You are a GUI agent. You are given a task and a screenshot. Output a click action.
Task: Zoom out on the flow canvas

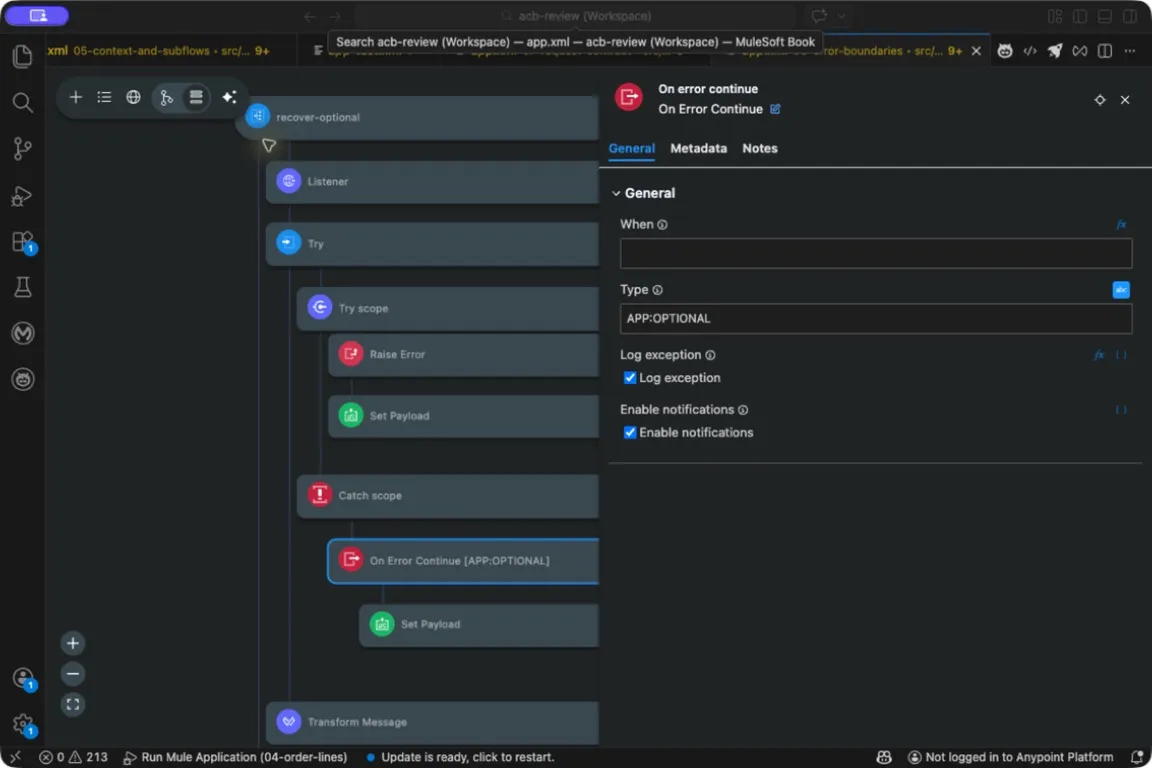point(73,674)
